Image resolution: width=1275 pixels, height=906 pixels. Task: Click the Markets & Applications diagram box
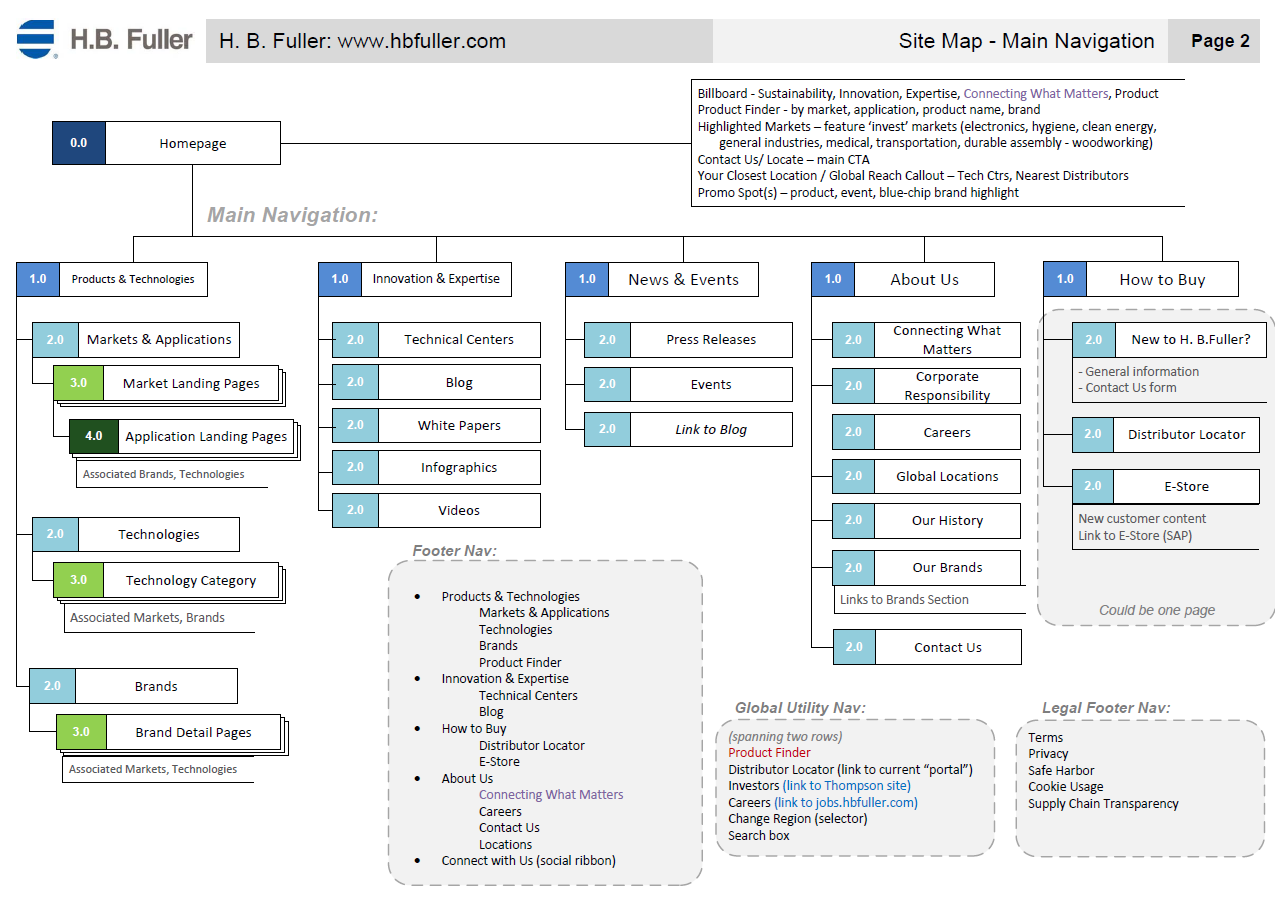pyautogui.click(x=136, y=340)
